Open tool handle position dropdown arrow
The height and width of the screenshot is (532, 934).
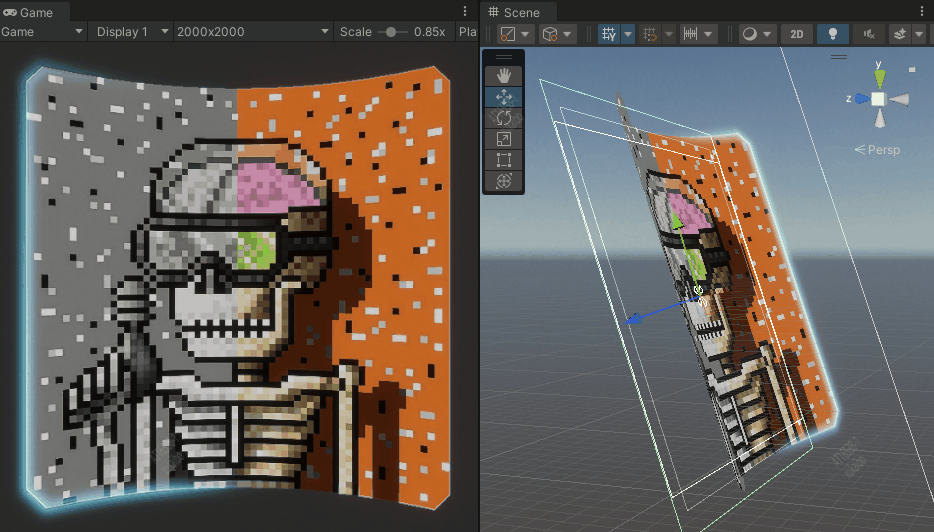coord(525,34)
